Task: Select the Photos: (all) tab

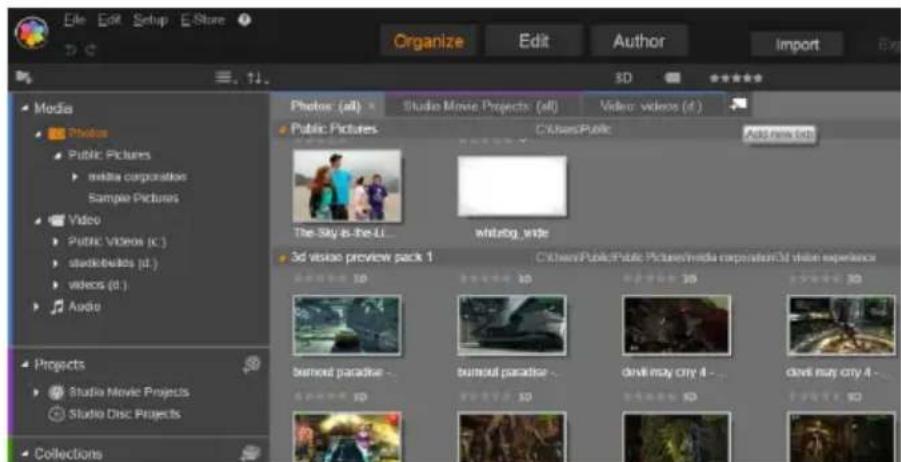Action: (x=326, y=106)
